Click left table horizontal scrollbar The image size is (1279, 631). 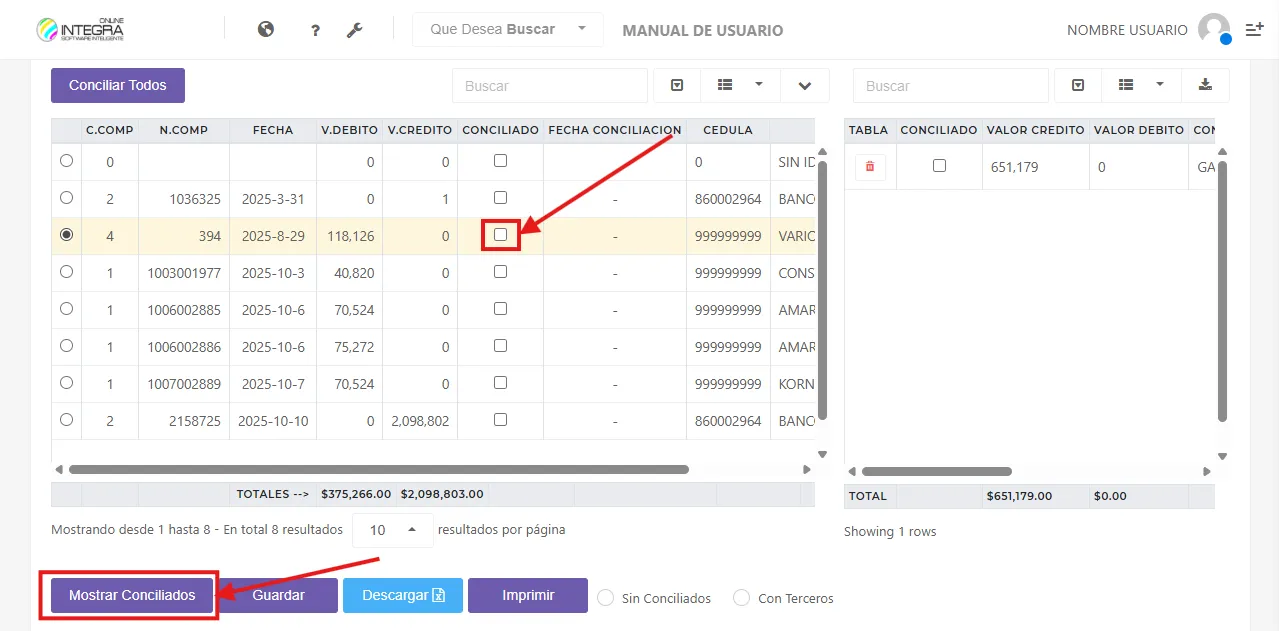[x=378, y=469]
